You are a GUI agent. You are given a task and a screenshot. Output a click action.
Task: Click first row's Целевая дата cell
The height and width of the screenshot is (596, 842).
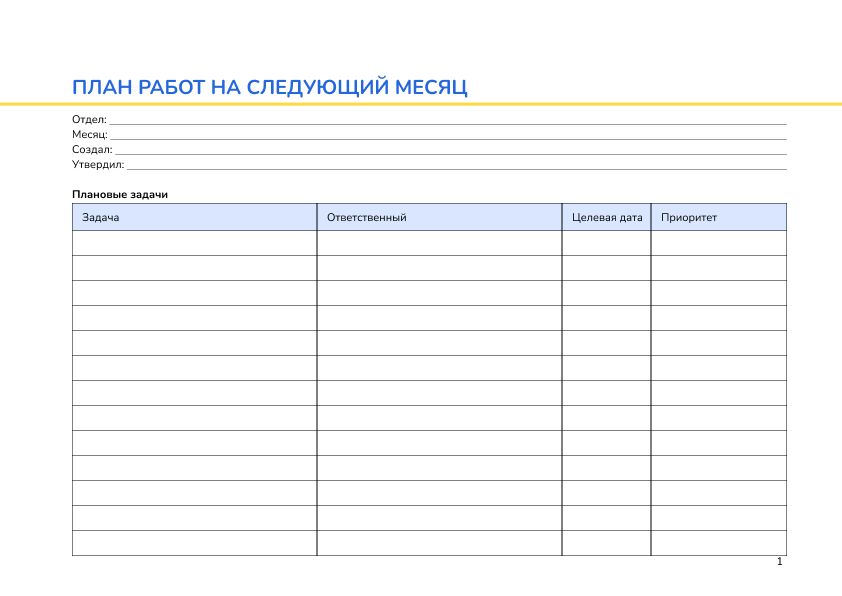click(x=606, y=243)
